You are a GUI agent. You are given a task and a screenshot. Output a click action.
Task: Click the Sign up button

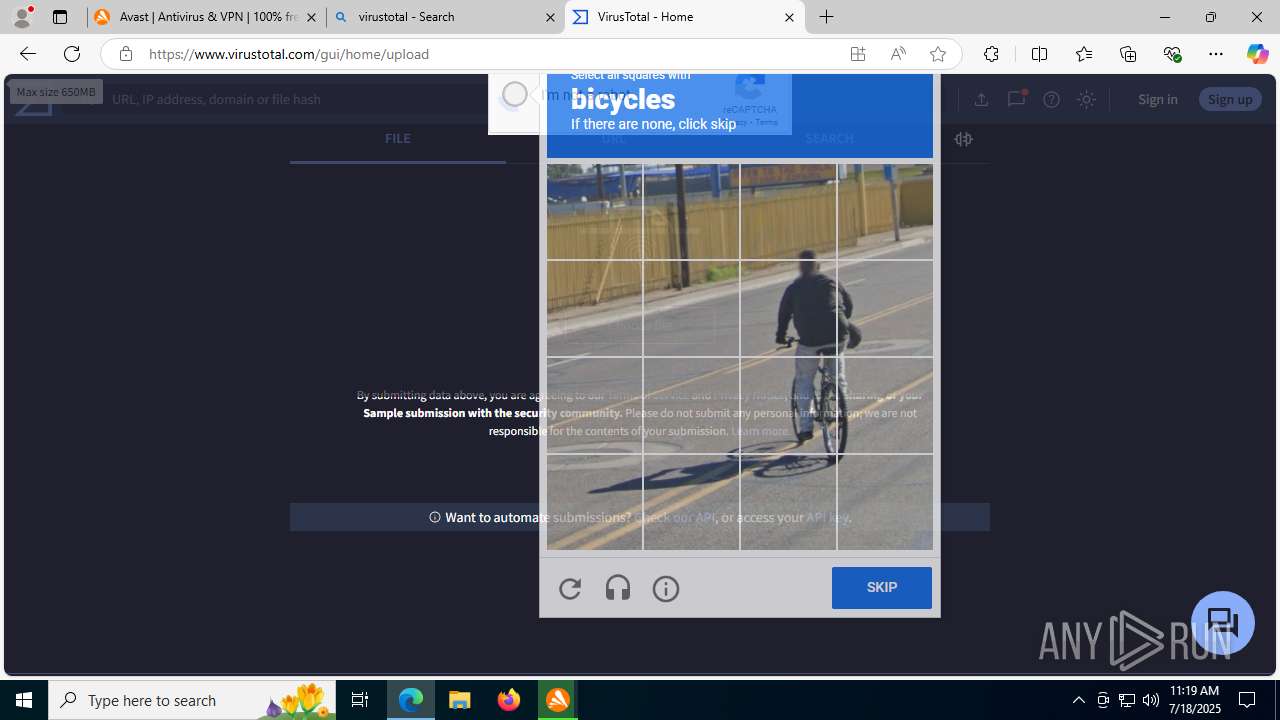click(1230, 99)
